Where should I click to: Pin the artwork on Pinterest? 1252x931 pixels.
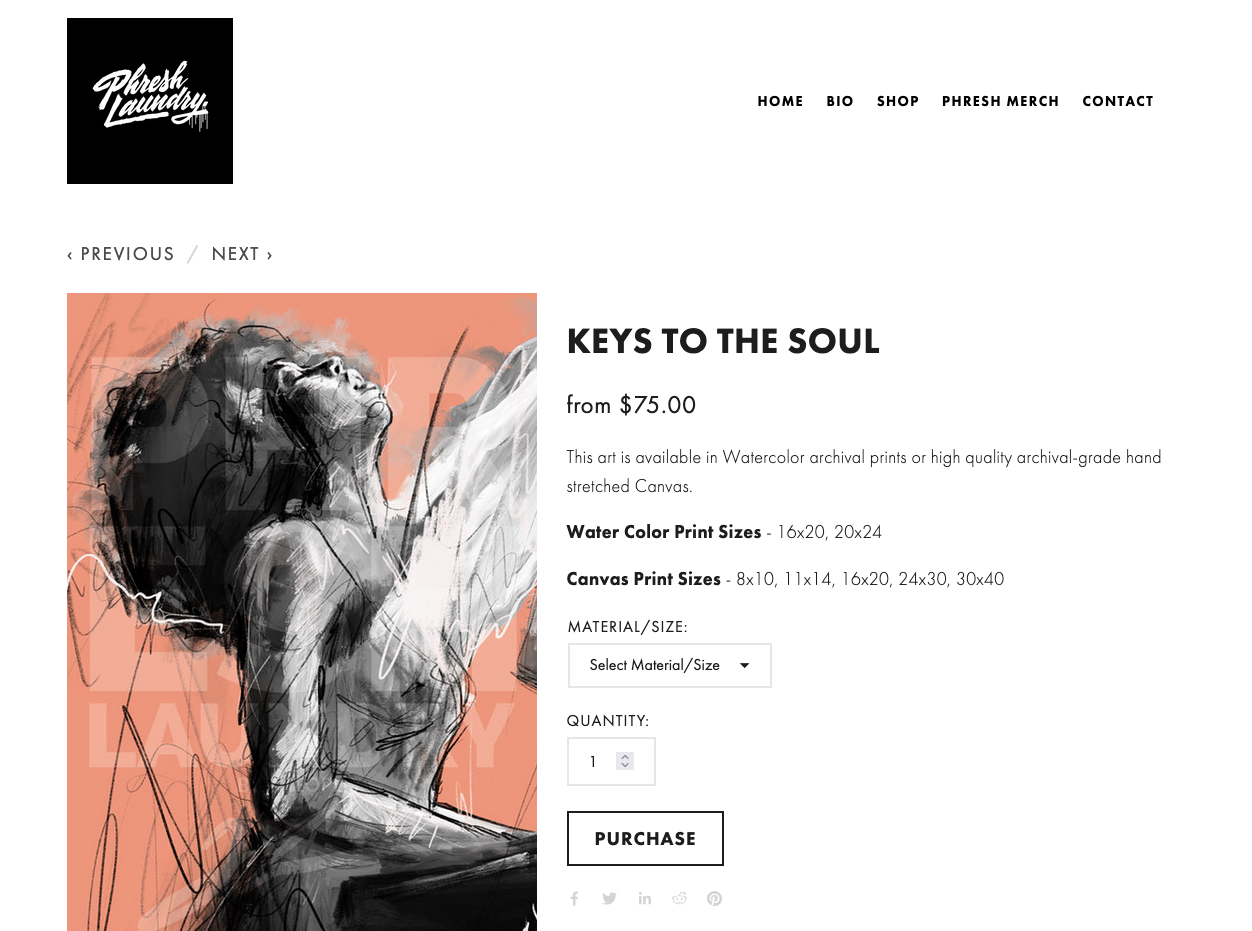[x=714, y=898]
